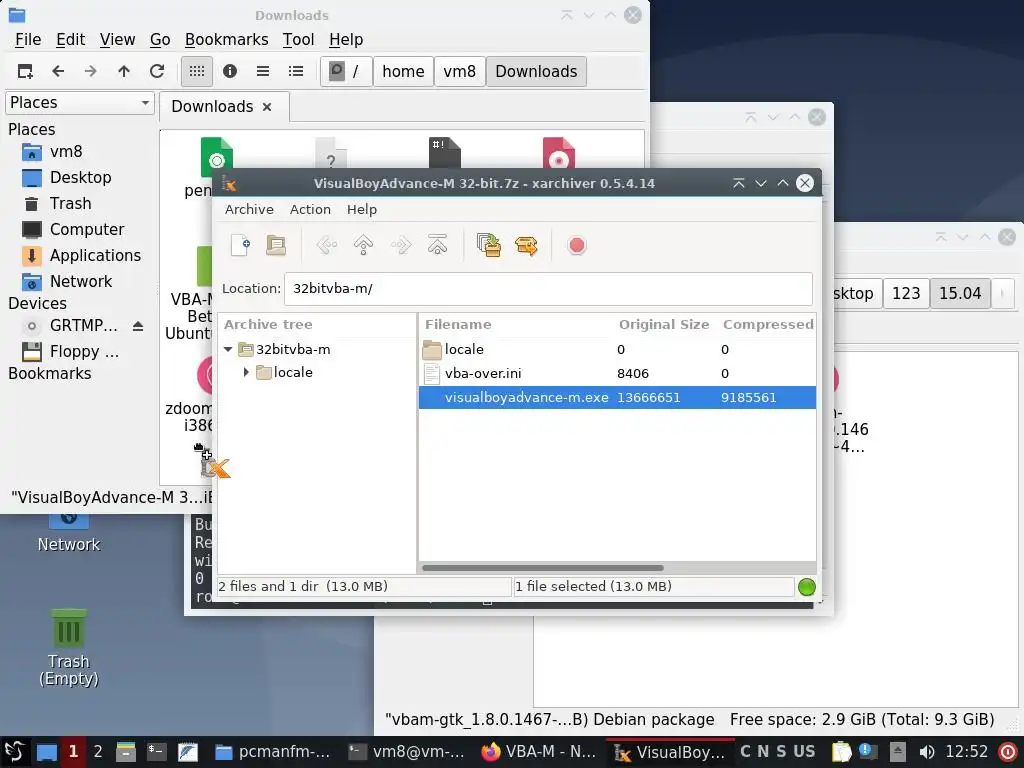Open Trash (Empty) icon on desktop

click(69, 647)
